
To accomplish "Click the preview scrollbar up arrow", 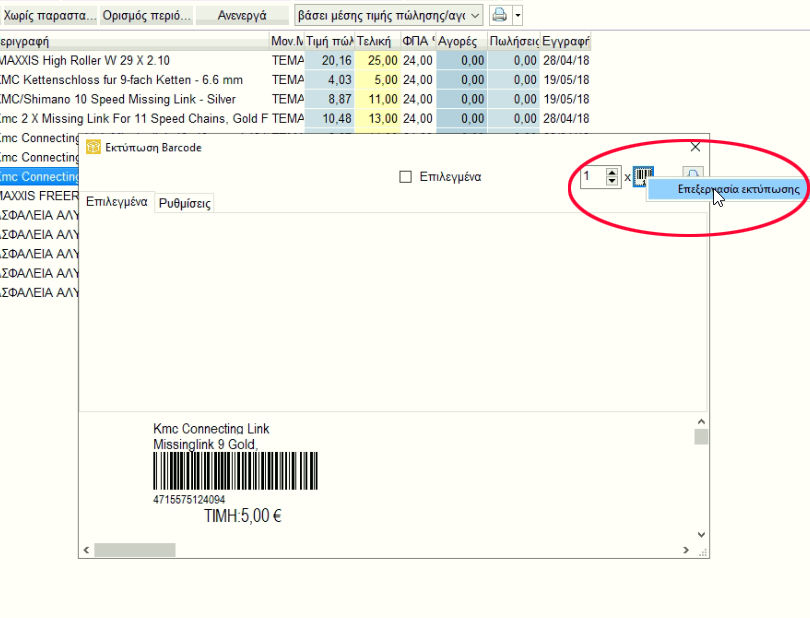I will 701,422.
